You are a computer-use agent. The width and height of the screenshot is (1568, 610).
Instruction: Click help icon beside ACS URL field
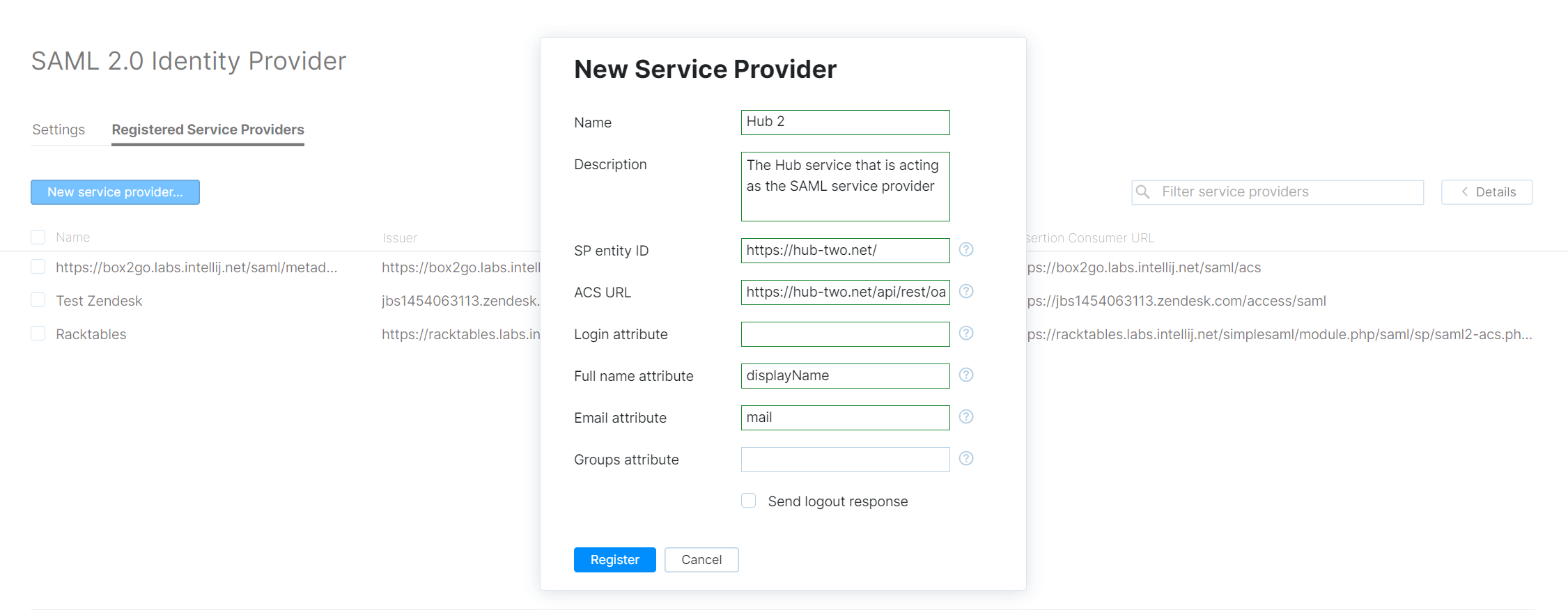coord(965,291)
